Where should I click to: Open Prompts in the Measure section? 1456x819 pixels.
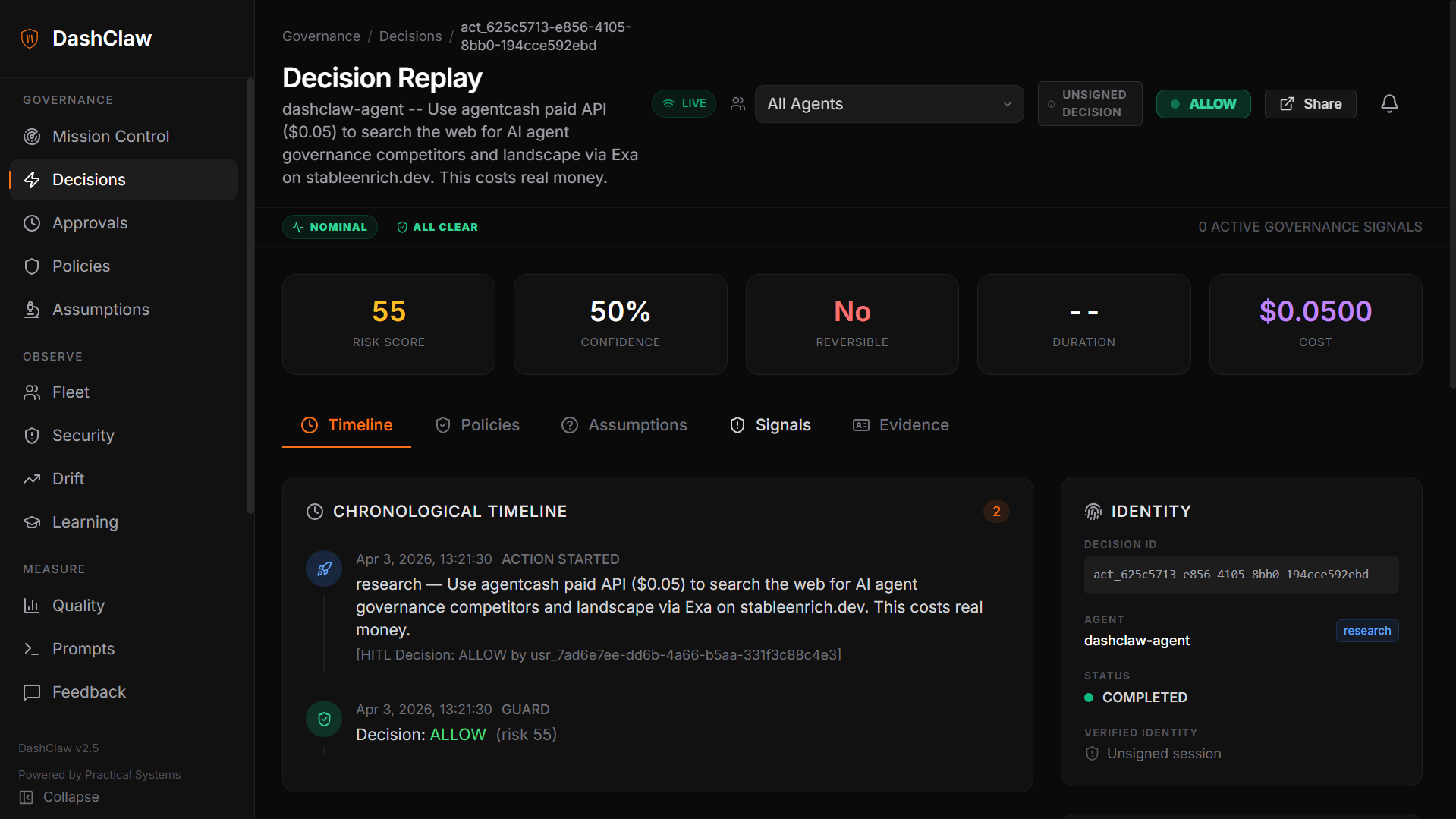pyautogui.click(x=124, y=649)
